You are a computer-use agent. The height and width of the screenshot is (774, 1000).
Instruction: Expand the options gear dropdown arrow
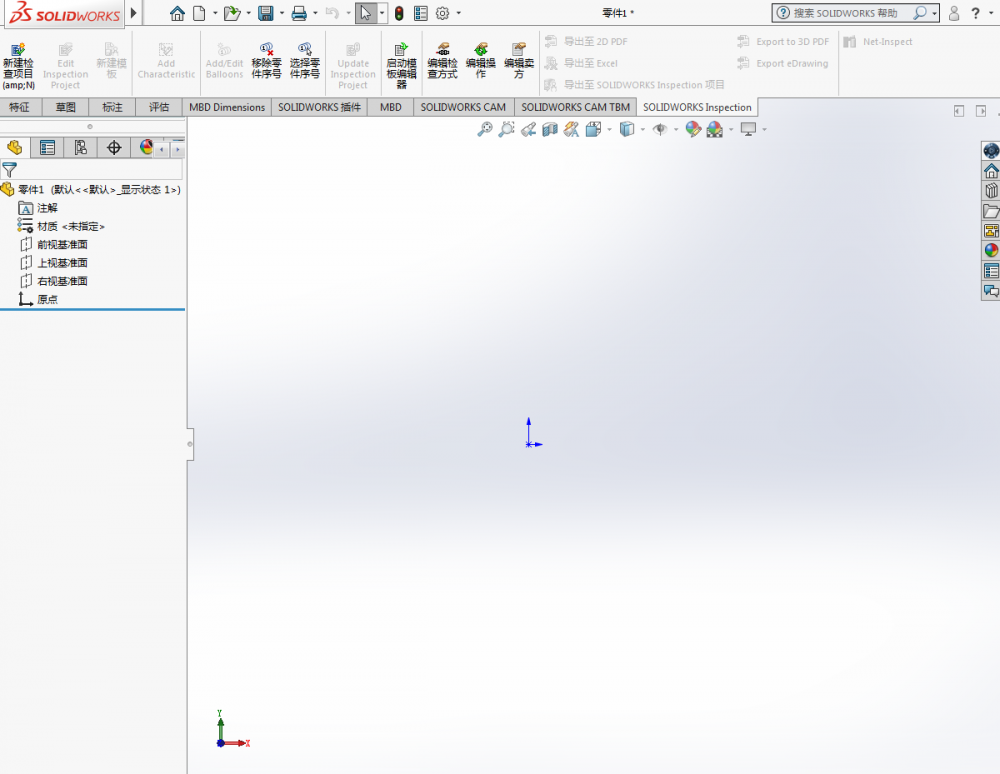pos(459,14)
